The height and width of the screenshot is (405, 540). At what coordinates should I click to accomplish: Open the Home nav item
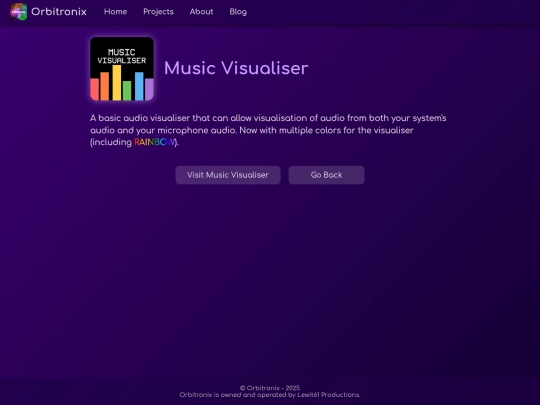(115, 12)
